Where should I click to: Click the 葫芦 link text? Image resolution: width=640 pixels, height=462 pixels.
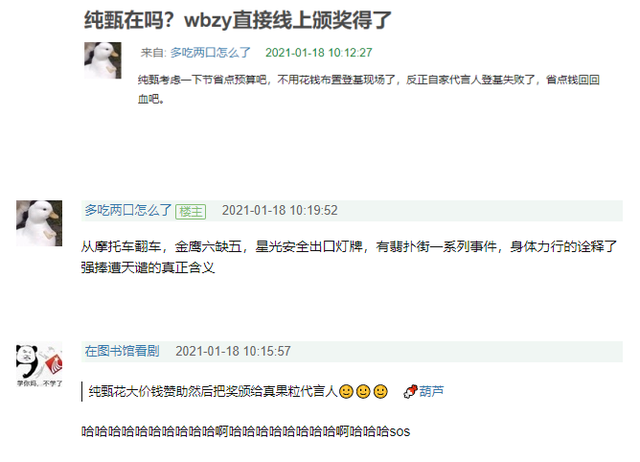tap(431, 391)
